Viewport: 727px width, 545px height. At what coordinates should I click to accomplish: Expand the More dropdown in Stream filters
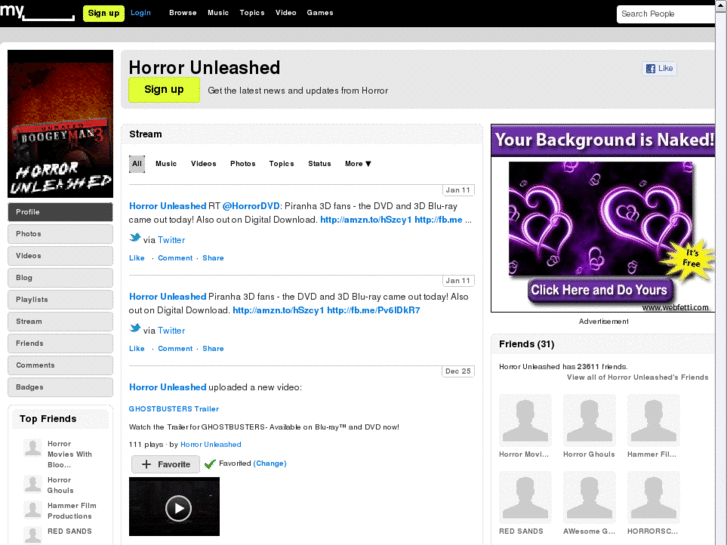pos(357,164)
